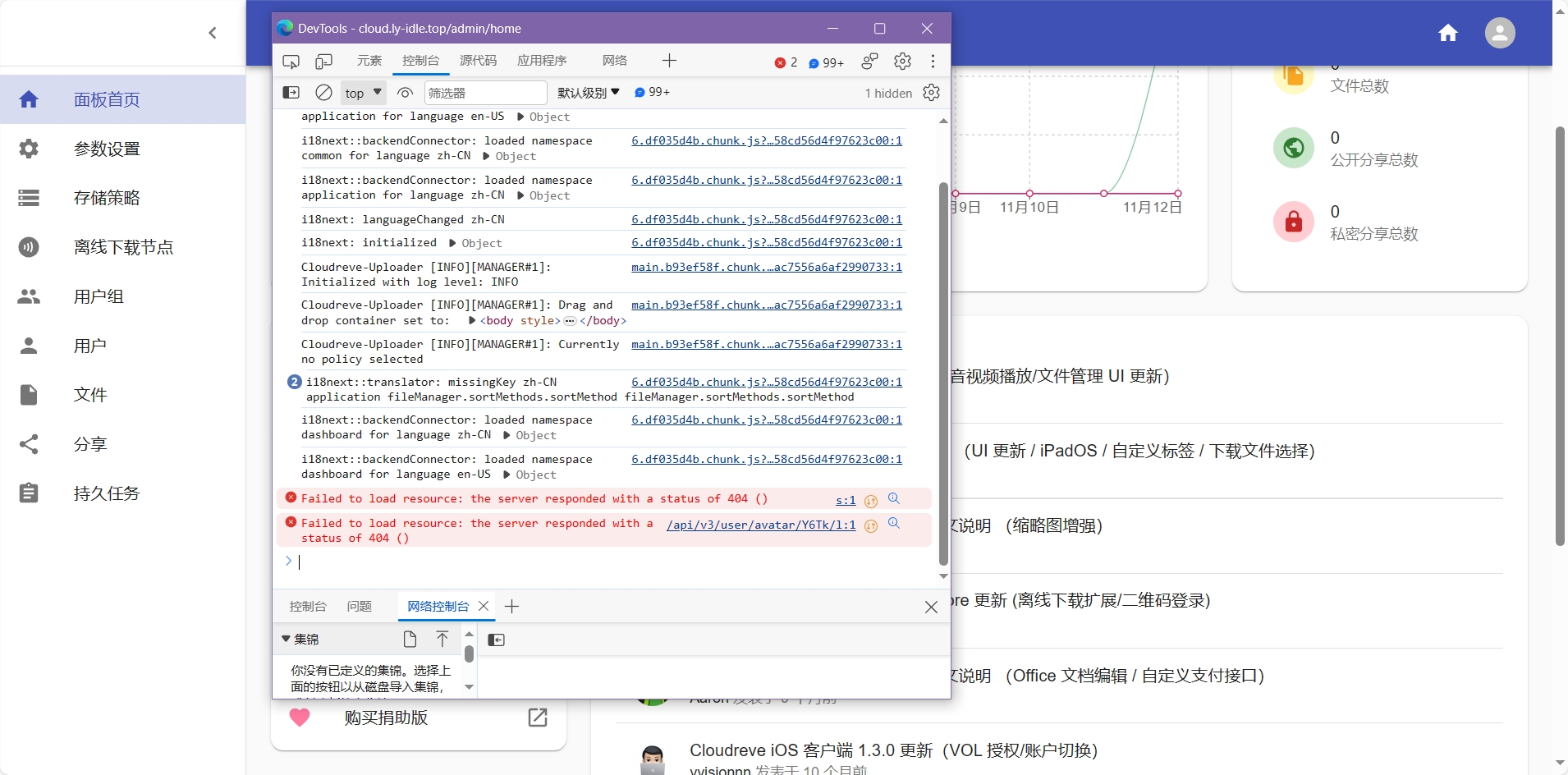Show the console sidebar panel

pos(291,92)
